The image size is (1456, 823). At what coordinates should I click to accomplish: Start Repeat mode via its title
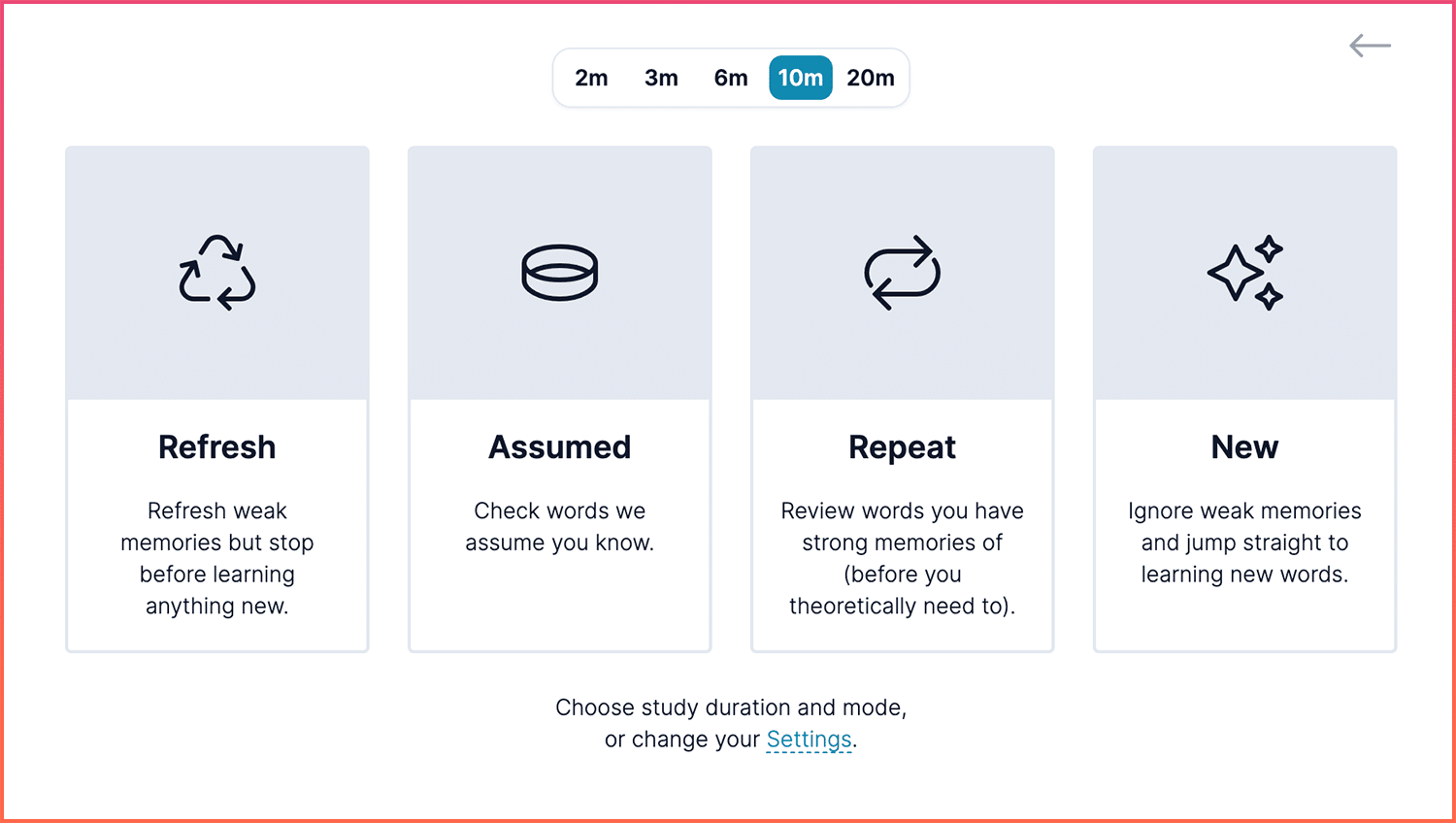[x=903, y=447]
